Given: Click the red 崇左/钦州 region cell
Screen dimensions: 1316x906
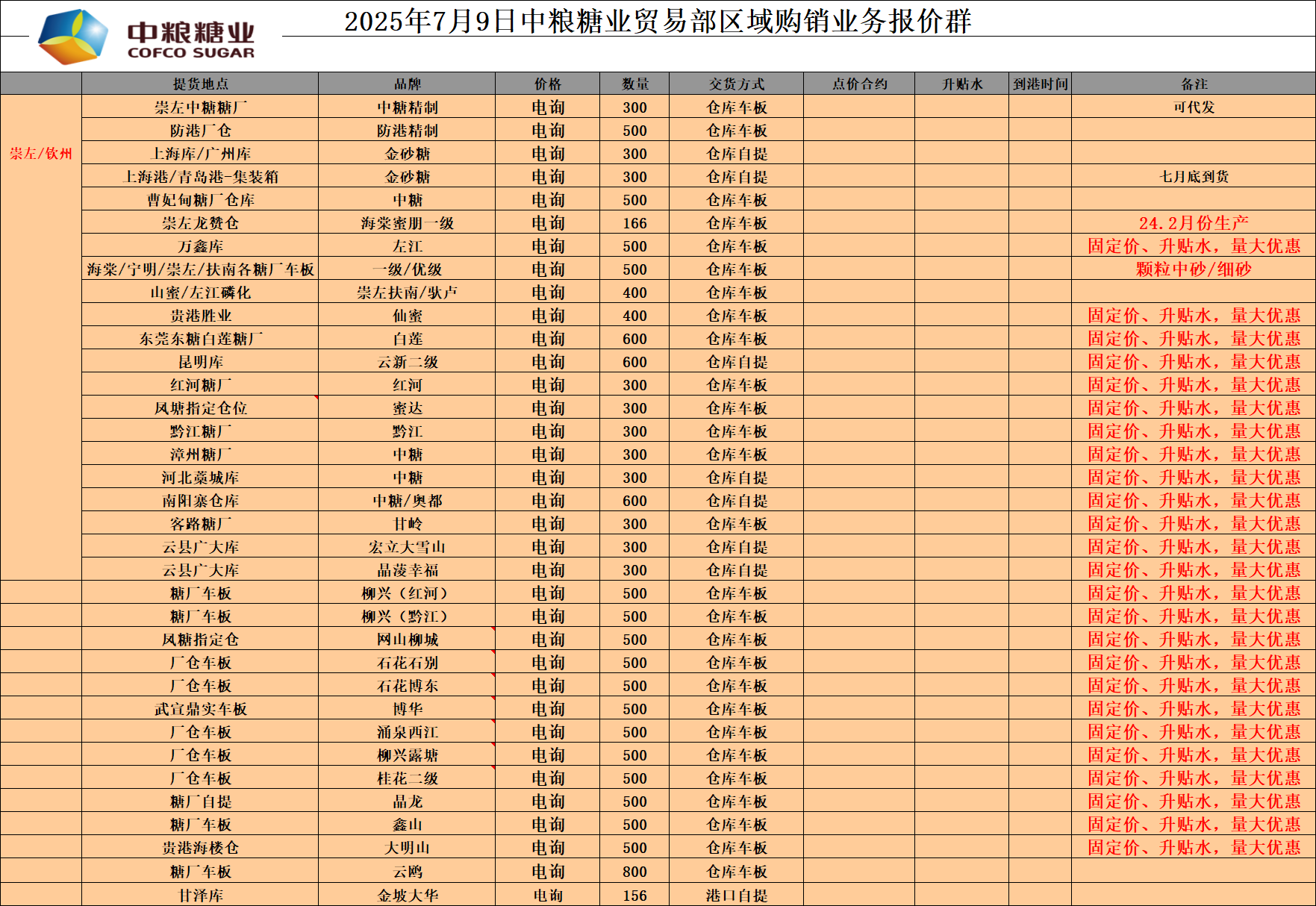Looking at the screenshot, I should pos(41,154).
